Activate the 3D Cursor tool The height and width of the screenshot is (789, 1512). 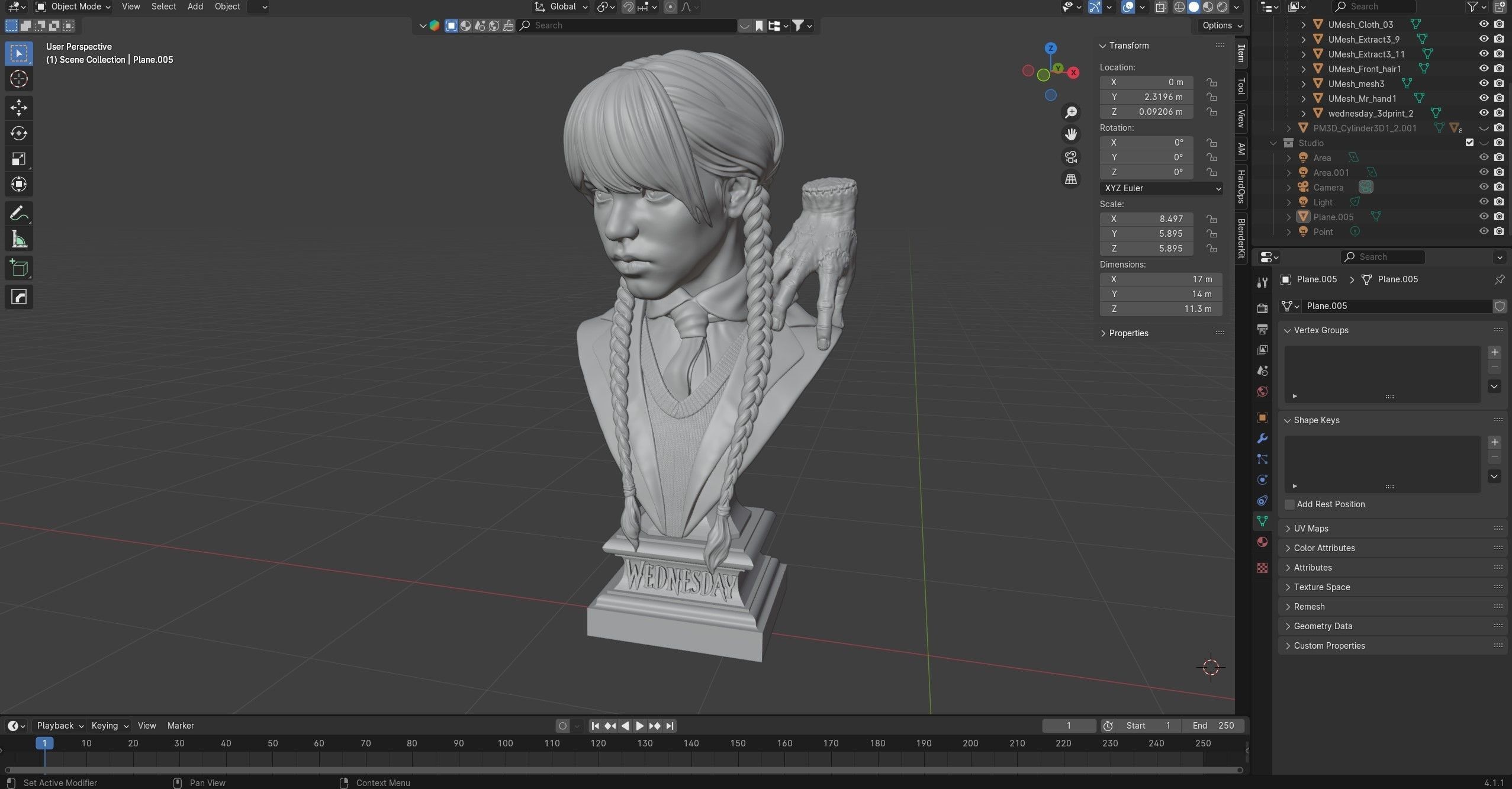coord(19,79)
